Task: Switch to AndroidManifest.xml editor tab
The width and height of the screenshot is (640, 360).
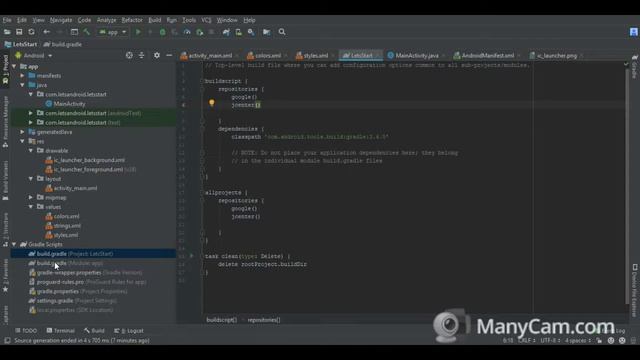Action: point(487,56)
